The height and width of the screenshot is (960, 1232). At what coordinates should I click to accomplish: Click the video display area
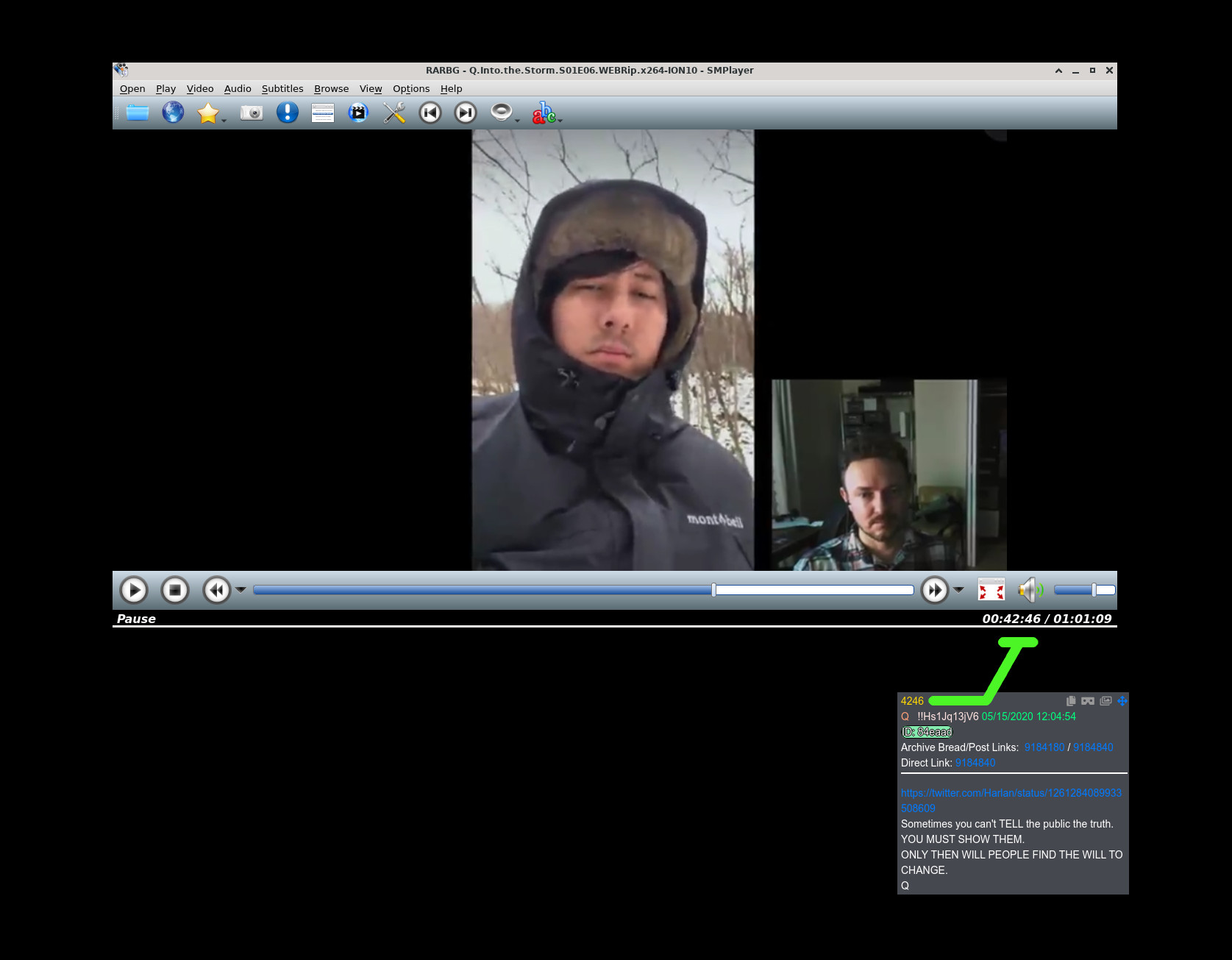point(615,350)
